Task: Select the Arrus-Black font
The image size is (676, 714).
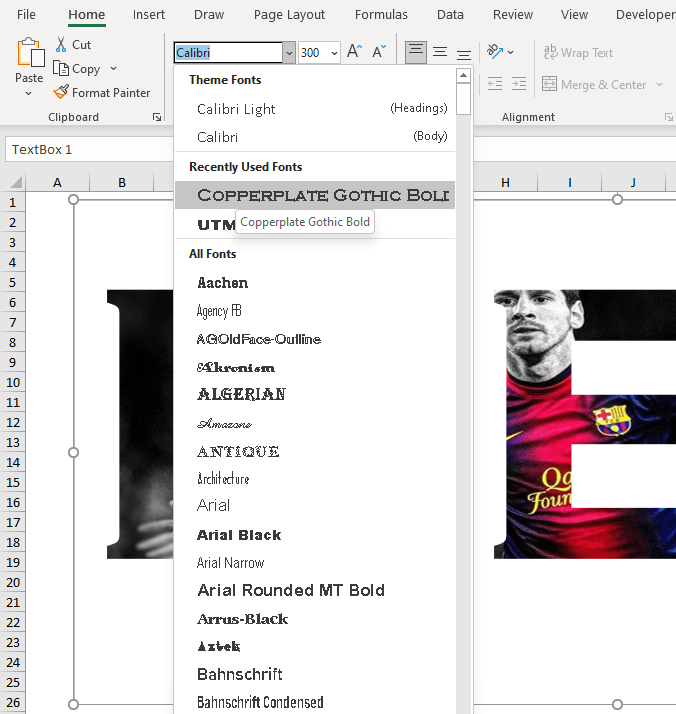Action: coord(315,619)
